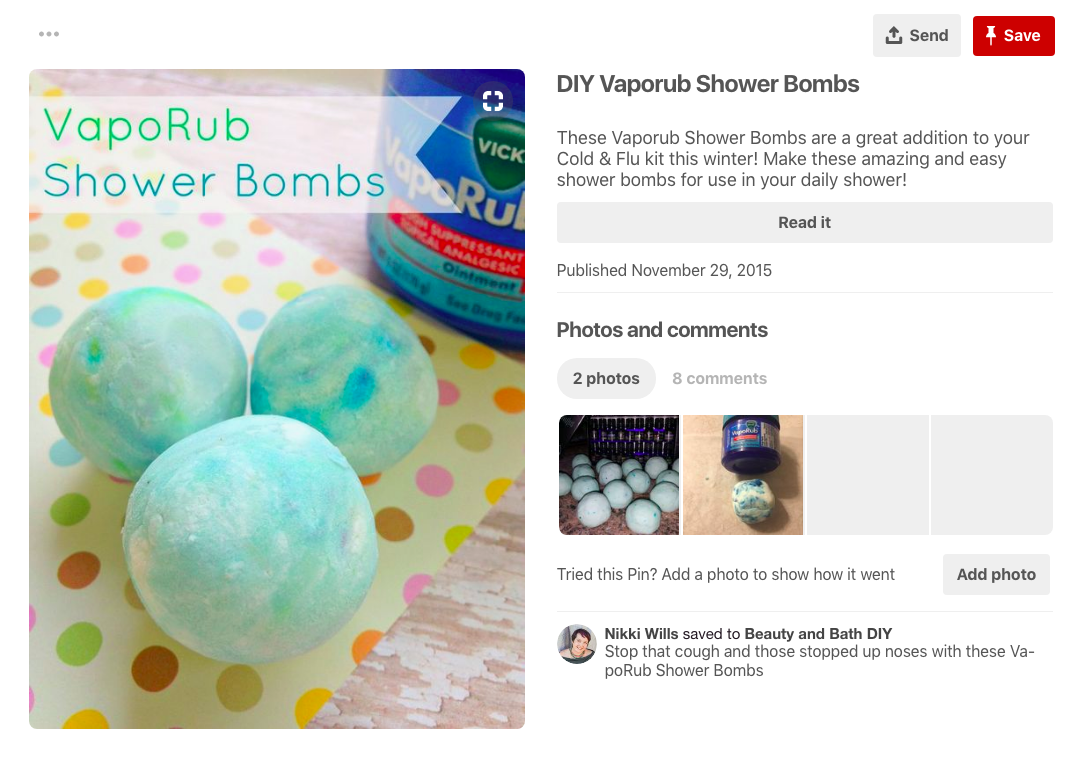The image size is (1083, 759).
Task: Open the Beauty and Bath DIY board
Action: (818, 634)
